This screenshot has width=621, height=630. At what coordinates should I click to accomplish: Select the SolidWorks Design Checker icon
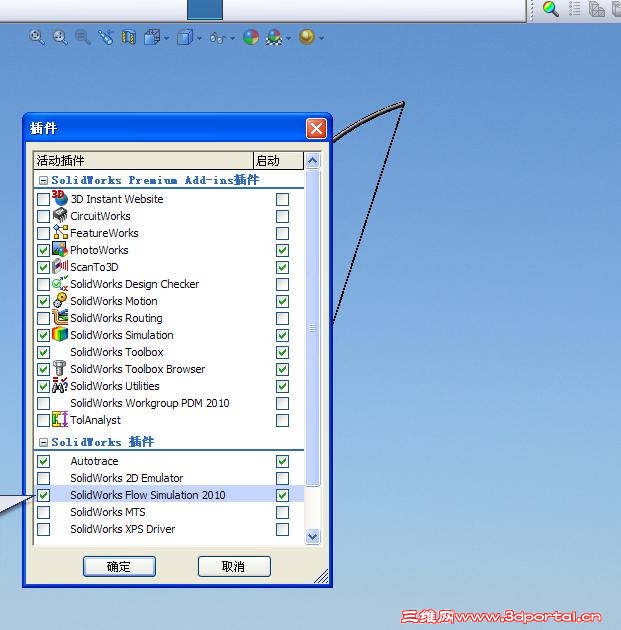pyautogui.click(x=60, y=283)
